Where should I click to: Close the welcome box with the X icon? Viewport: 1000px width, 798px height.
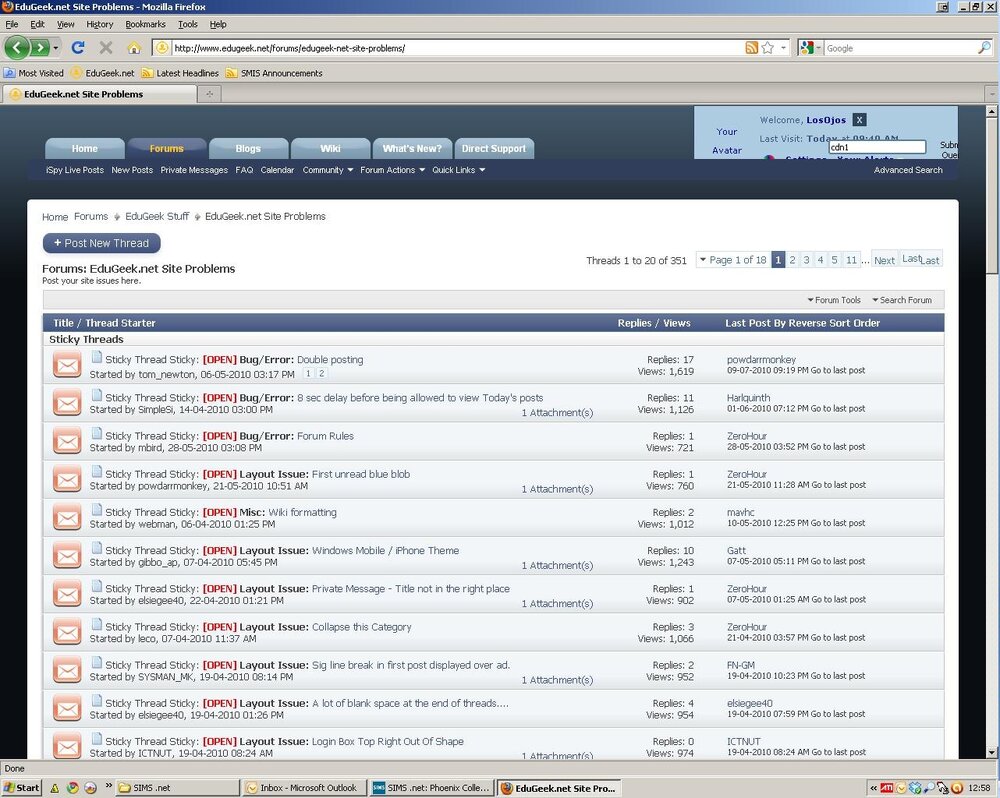click(x=860, y=120)
